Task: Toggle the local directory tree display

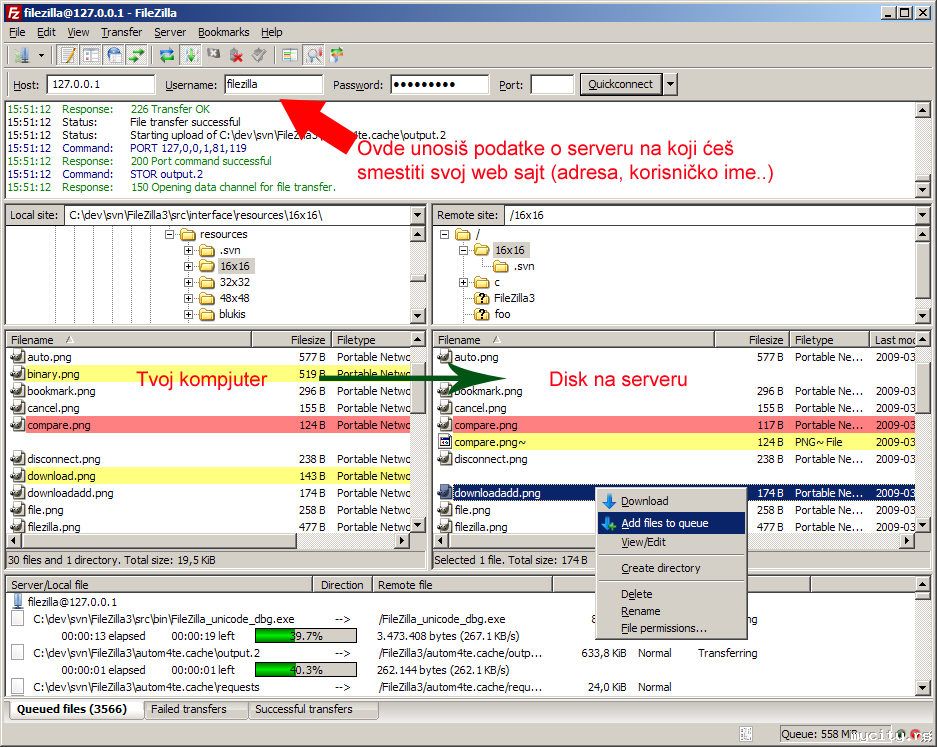Action: pyautogui.click(x=91, y=56)
